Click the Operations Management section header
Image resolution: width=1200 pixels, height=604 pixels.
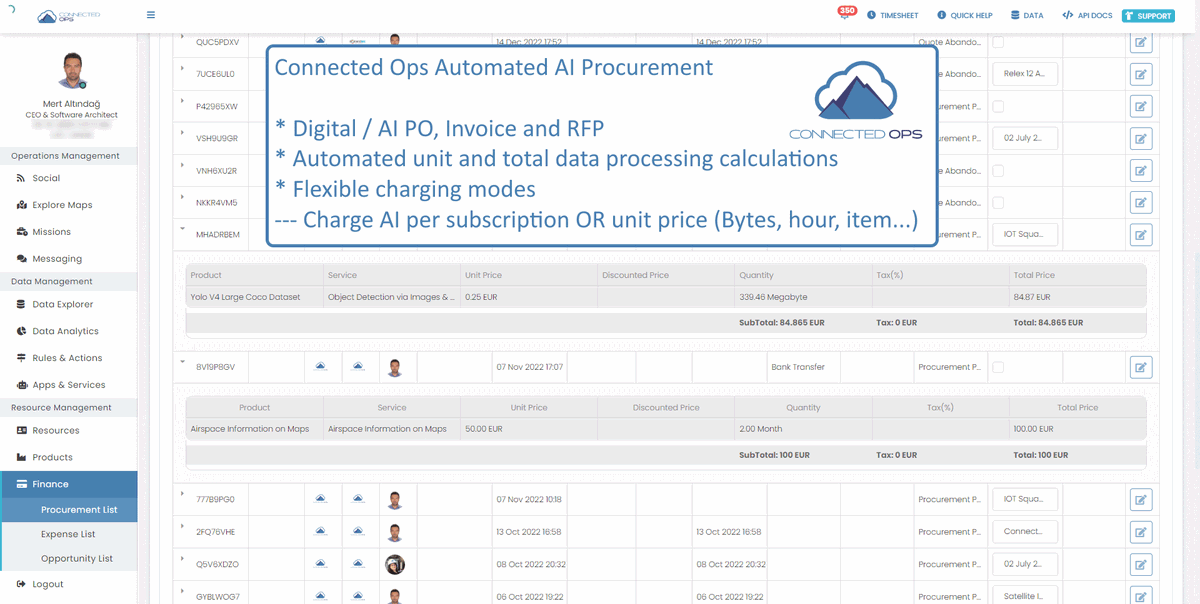tap(68, 156)
